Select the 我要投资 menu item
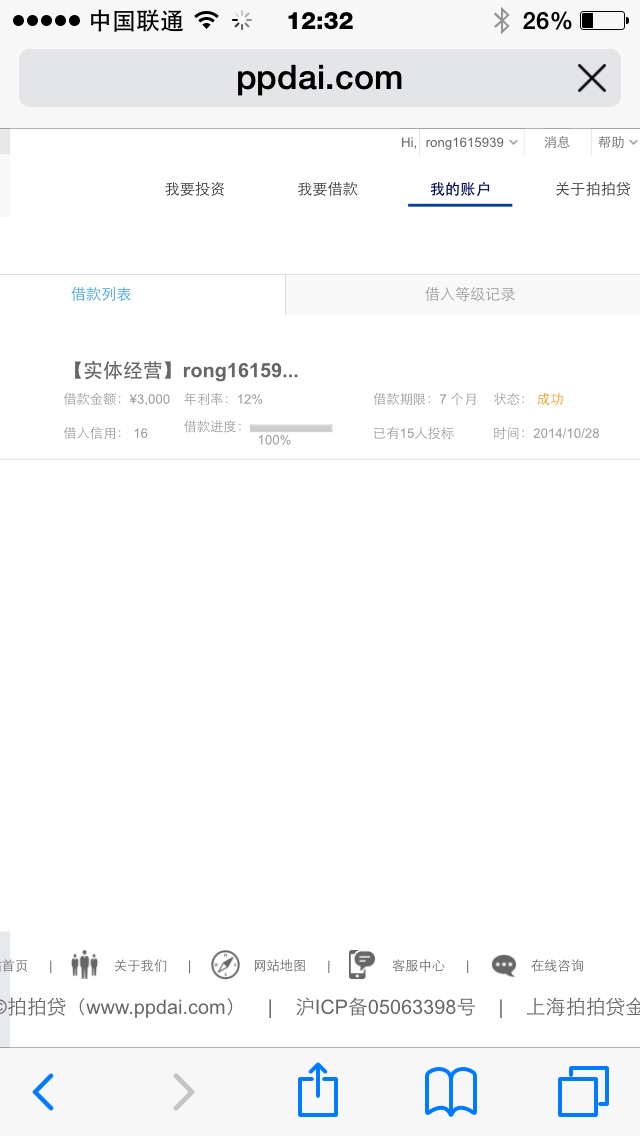Image resolution: width=640 pixels, height=1136 pixels. [195, 189]
